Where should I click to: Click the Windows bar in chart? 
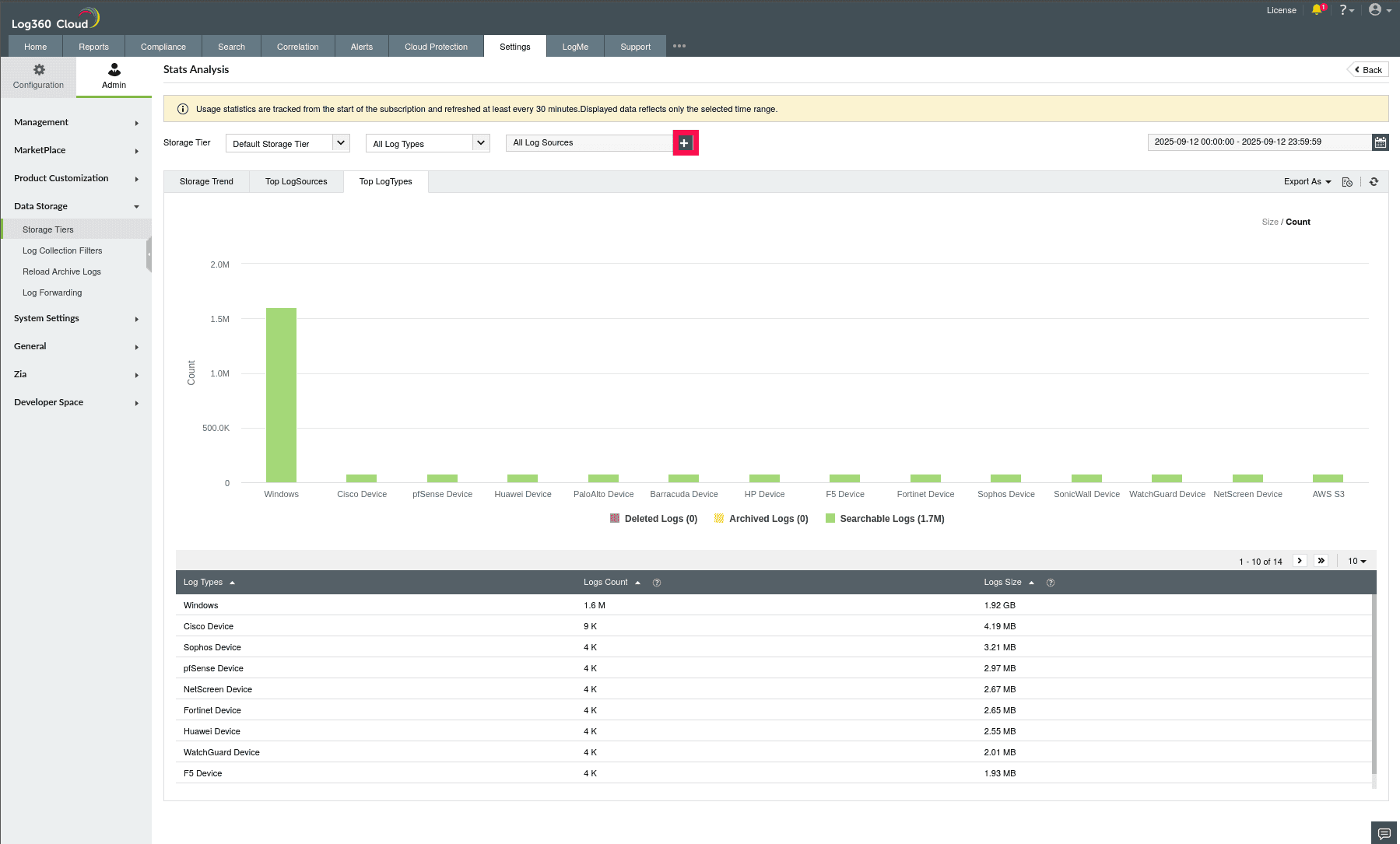point(281,395)
